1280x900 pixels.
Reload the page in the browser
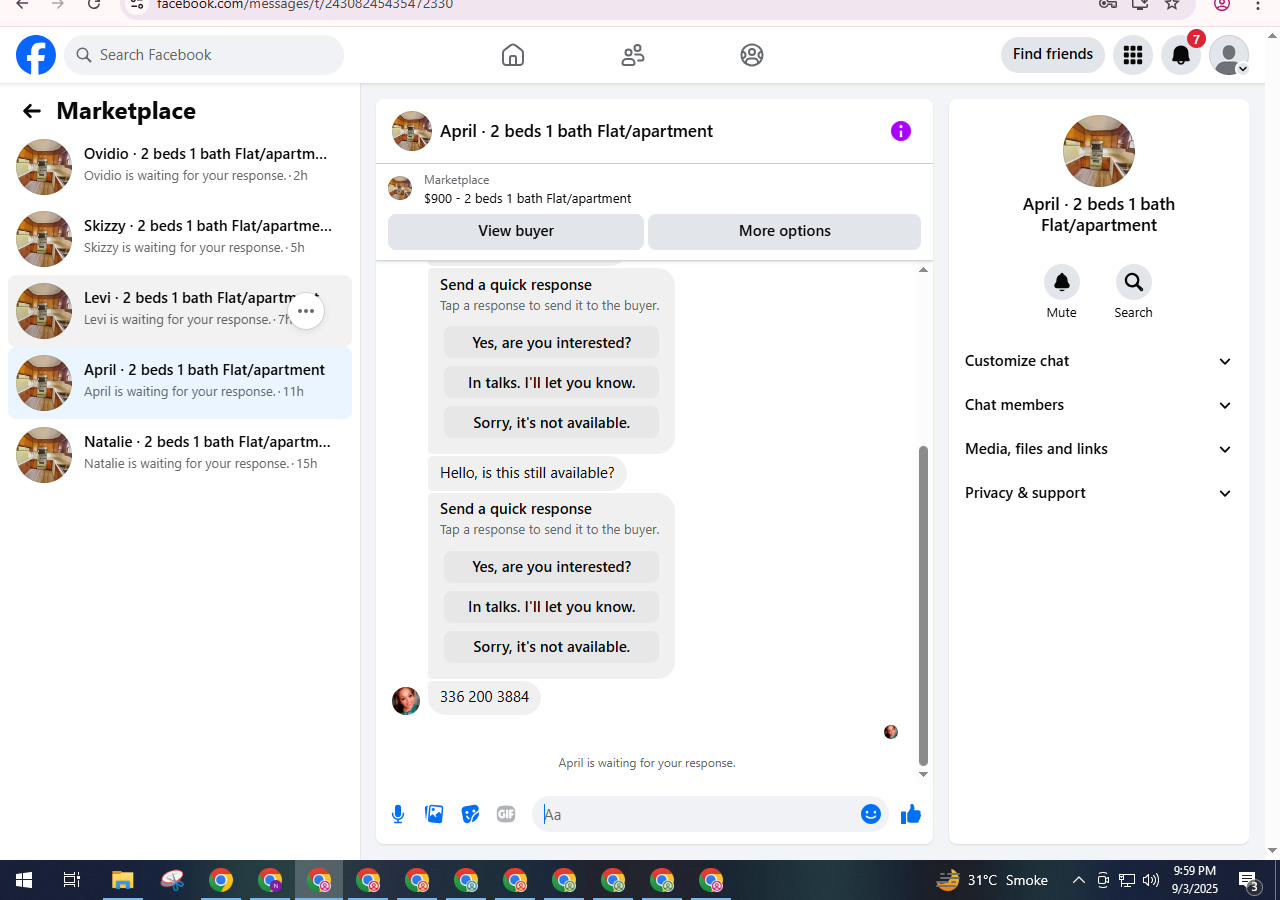[94, 4]
